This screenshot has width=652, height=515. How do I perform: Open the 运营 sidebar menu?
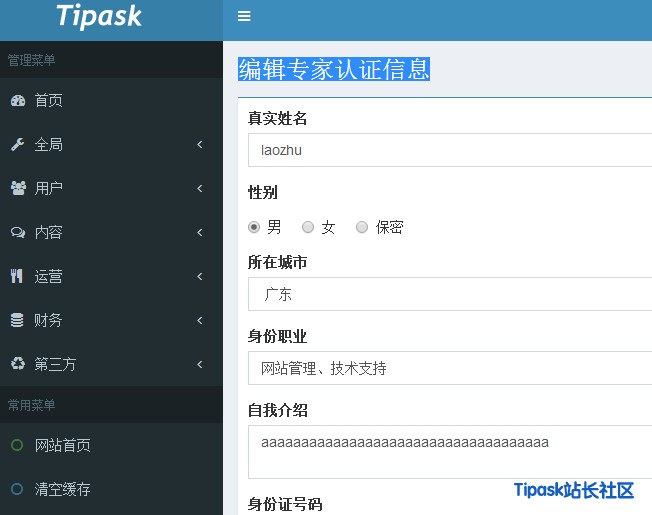111,276
